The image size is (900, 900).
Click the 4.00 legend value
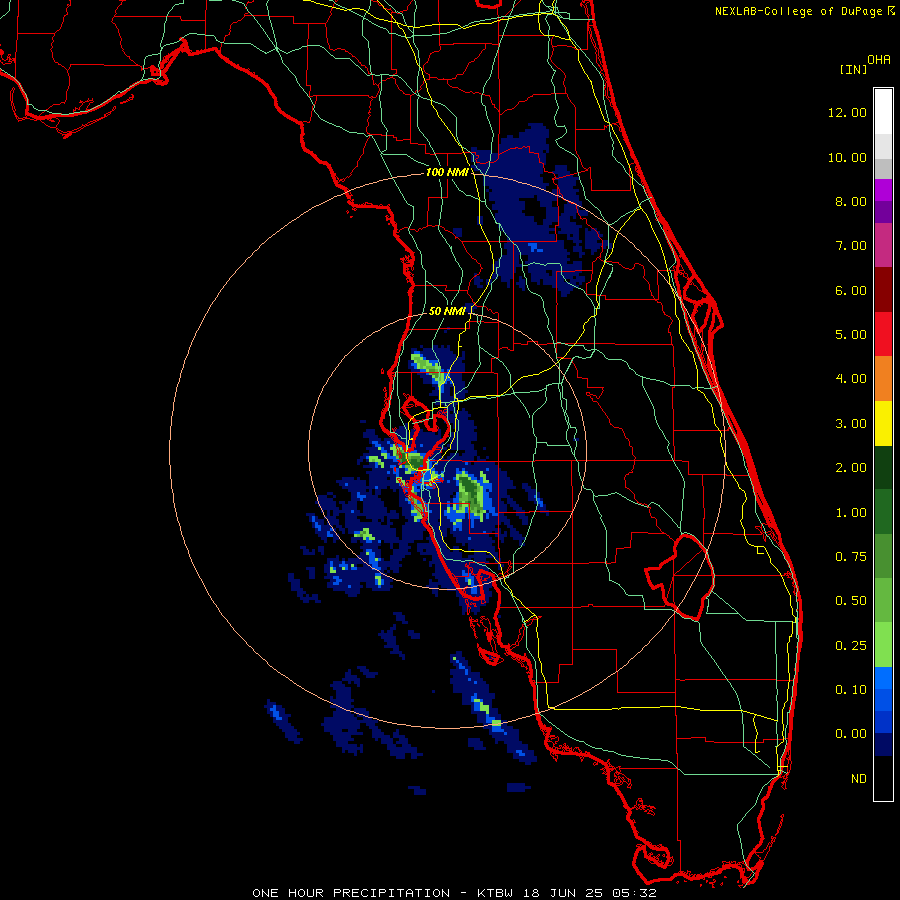point(851,379)
